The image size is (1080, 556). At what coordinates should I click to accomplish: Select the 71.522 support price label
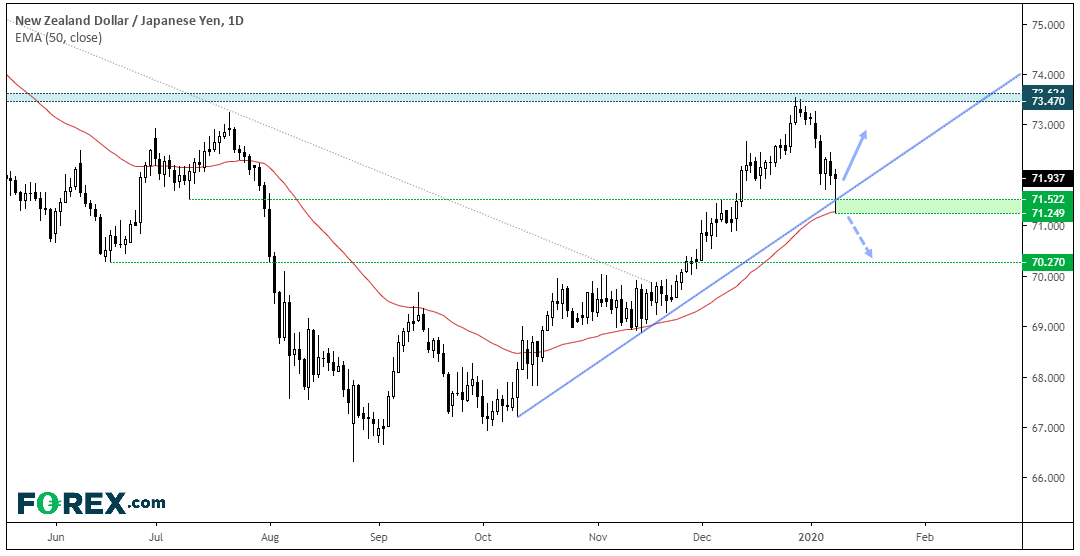pyautogui.click(x=1048, y=199)
